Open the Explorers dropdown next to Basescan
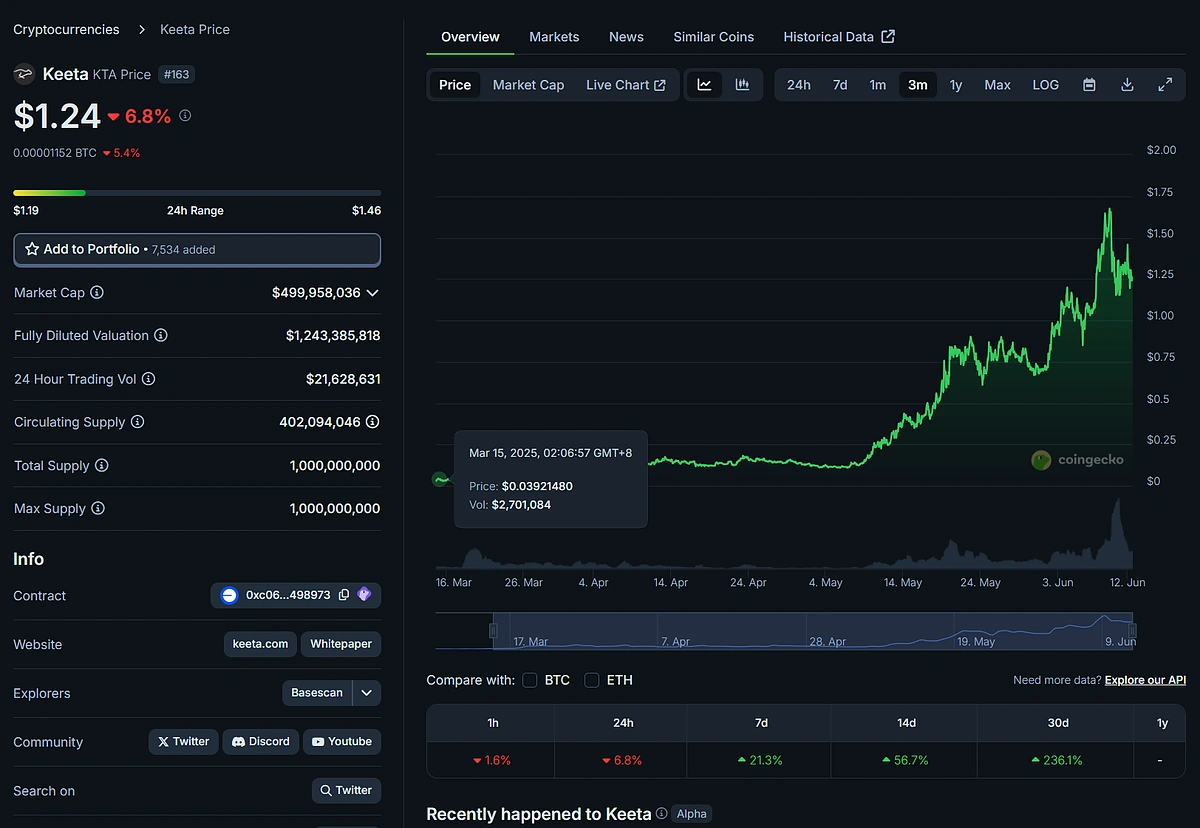Screen dimensions: 1200x828 (366, 693)
